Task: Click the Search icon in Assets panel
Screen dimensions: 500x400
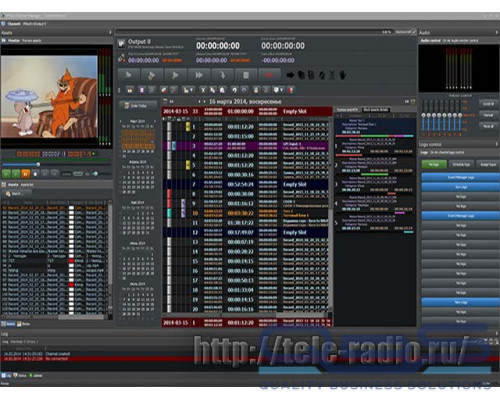Action: 8,194
